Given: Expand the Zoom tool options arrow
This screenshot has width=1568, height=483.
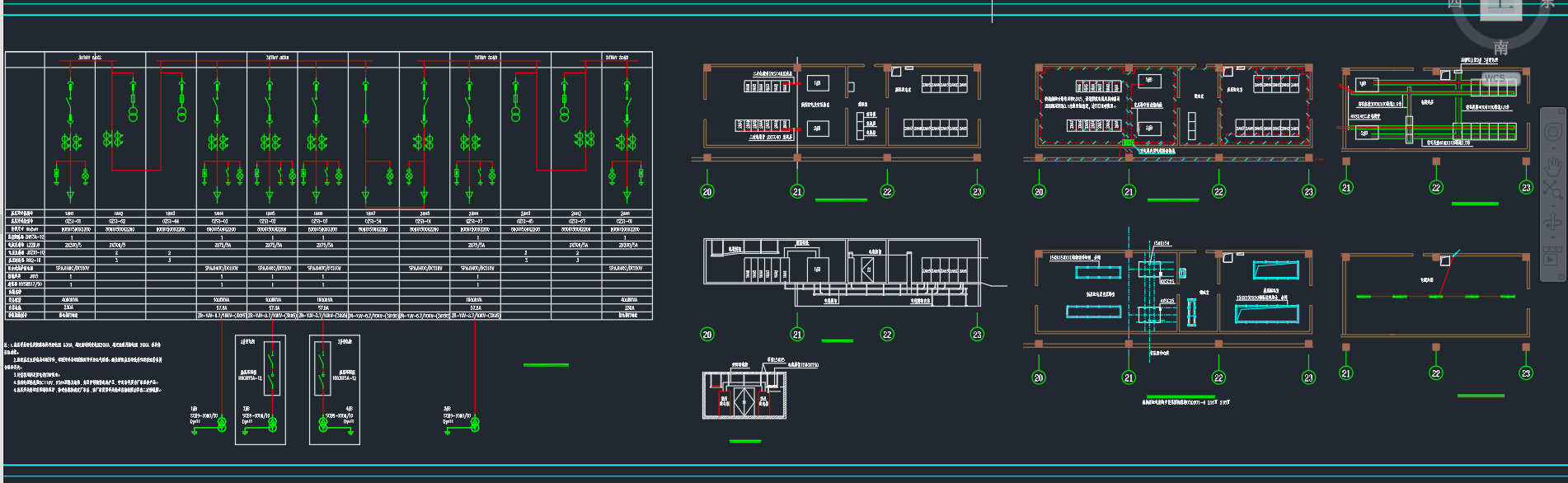Looking at the screenshot, I should (x=1553, y=204).
